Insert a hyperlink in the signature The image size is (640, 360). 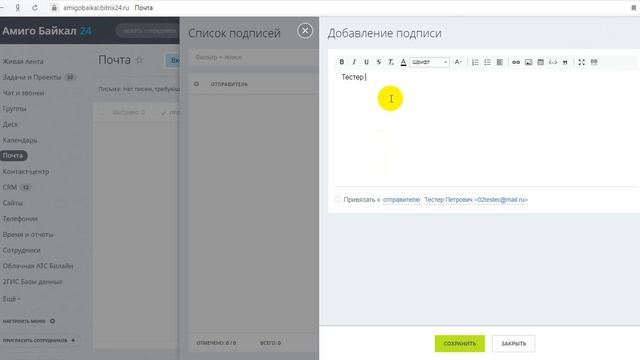click(516, 62)
